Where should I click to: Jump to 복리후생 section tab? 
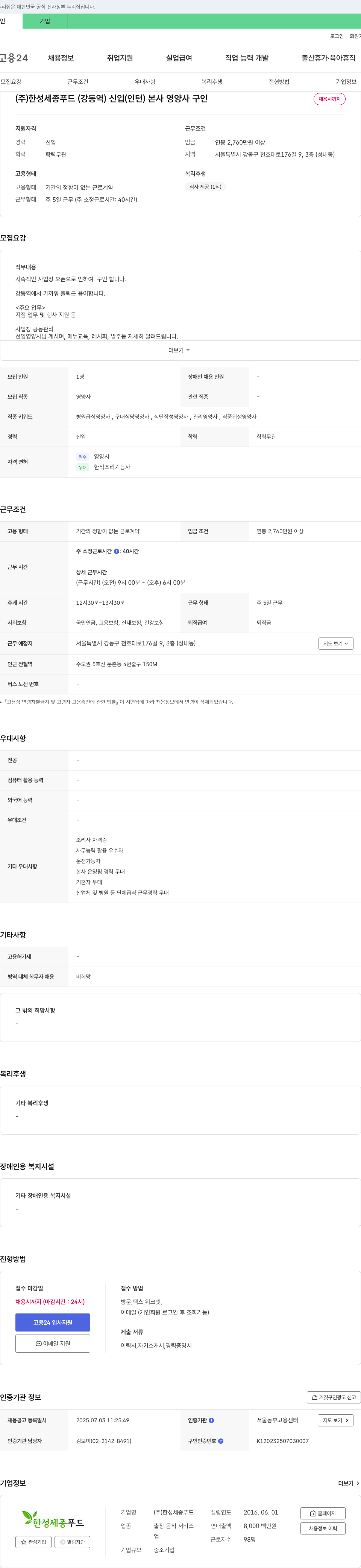pyautogui.click(x=211, y=82)
